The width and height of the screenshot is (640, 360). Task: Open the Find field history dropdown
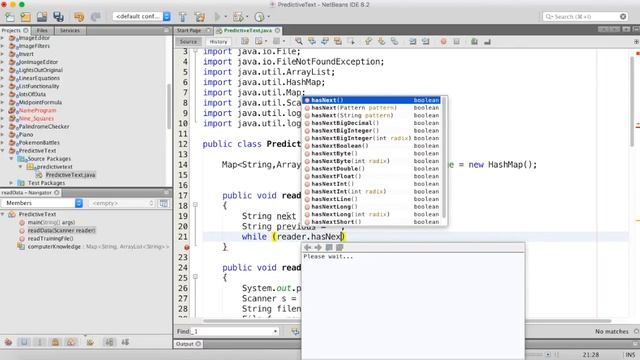click(x=276, y=331)
